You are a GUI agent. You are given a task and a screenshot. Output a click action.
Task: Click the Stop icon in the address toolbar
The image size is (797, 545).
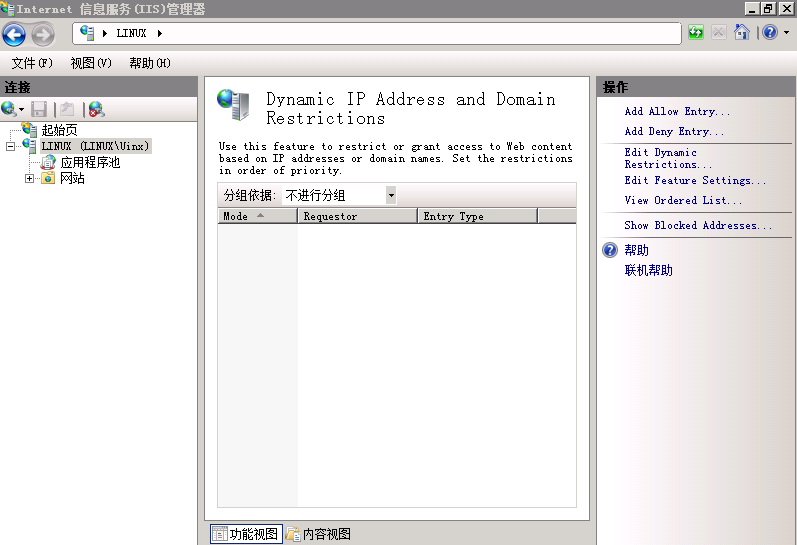[x=718, y=33]
